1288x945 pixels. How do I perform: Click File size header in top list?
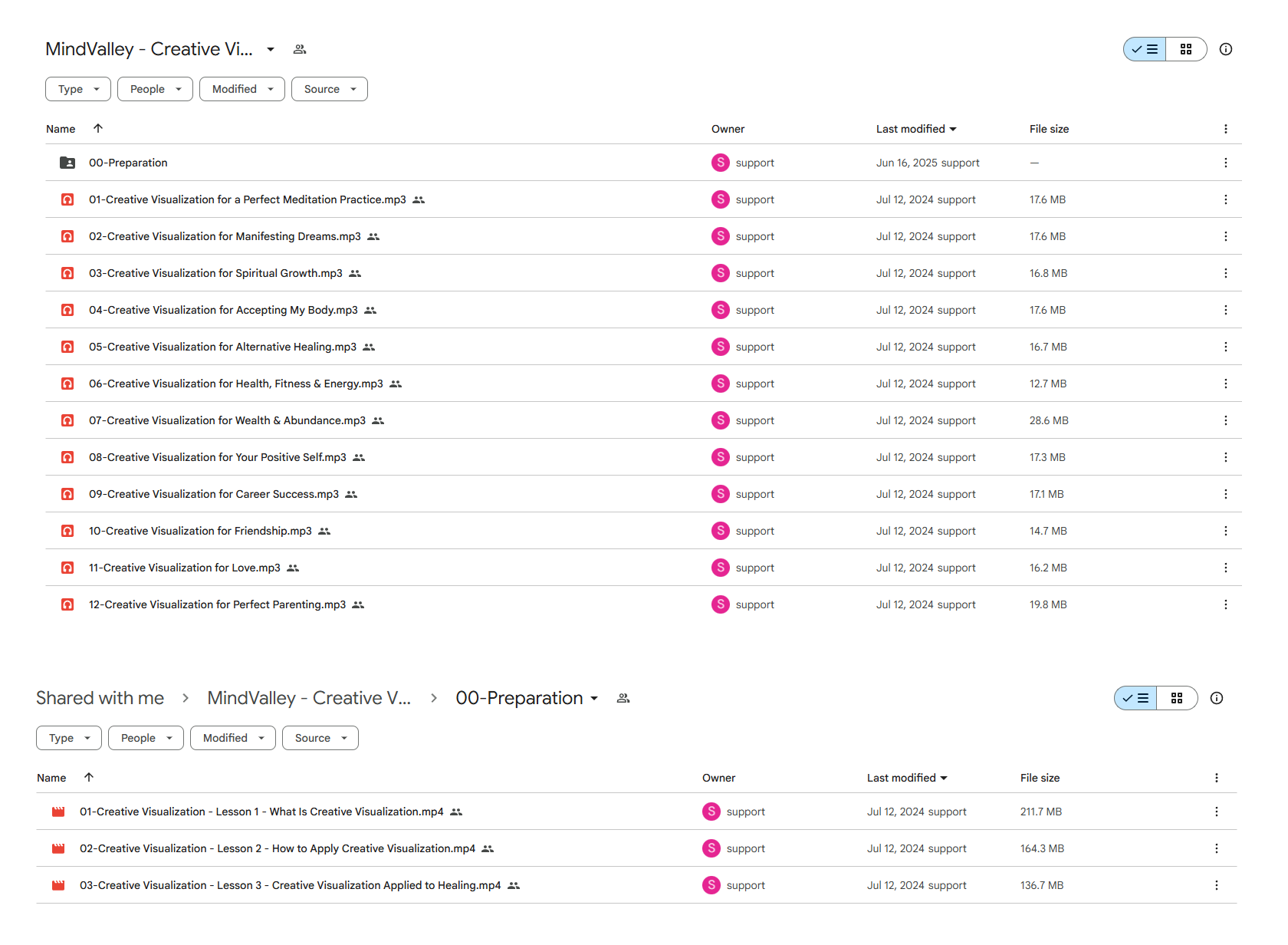[x=1049, y=129]
